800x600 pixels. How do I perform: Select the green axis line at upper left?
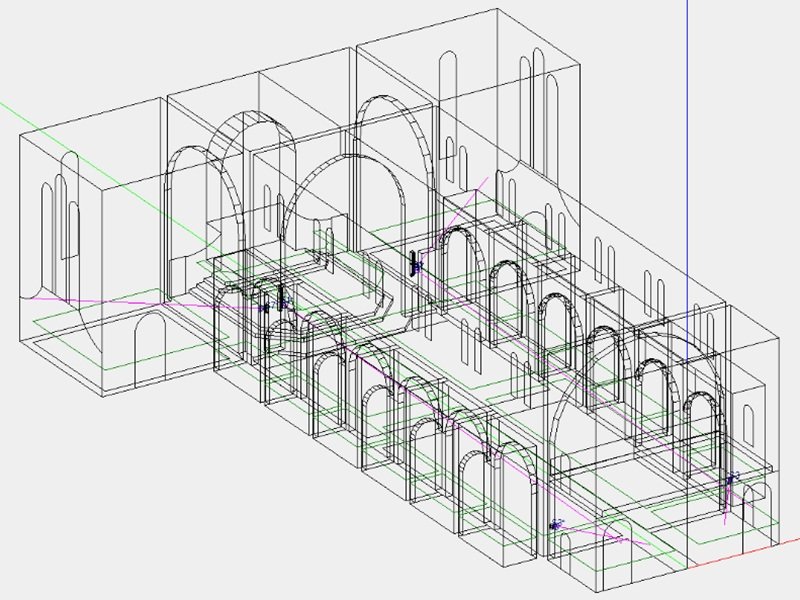(x=60, y=130)
